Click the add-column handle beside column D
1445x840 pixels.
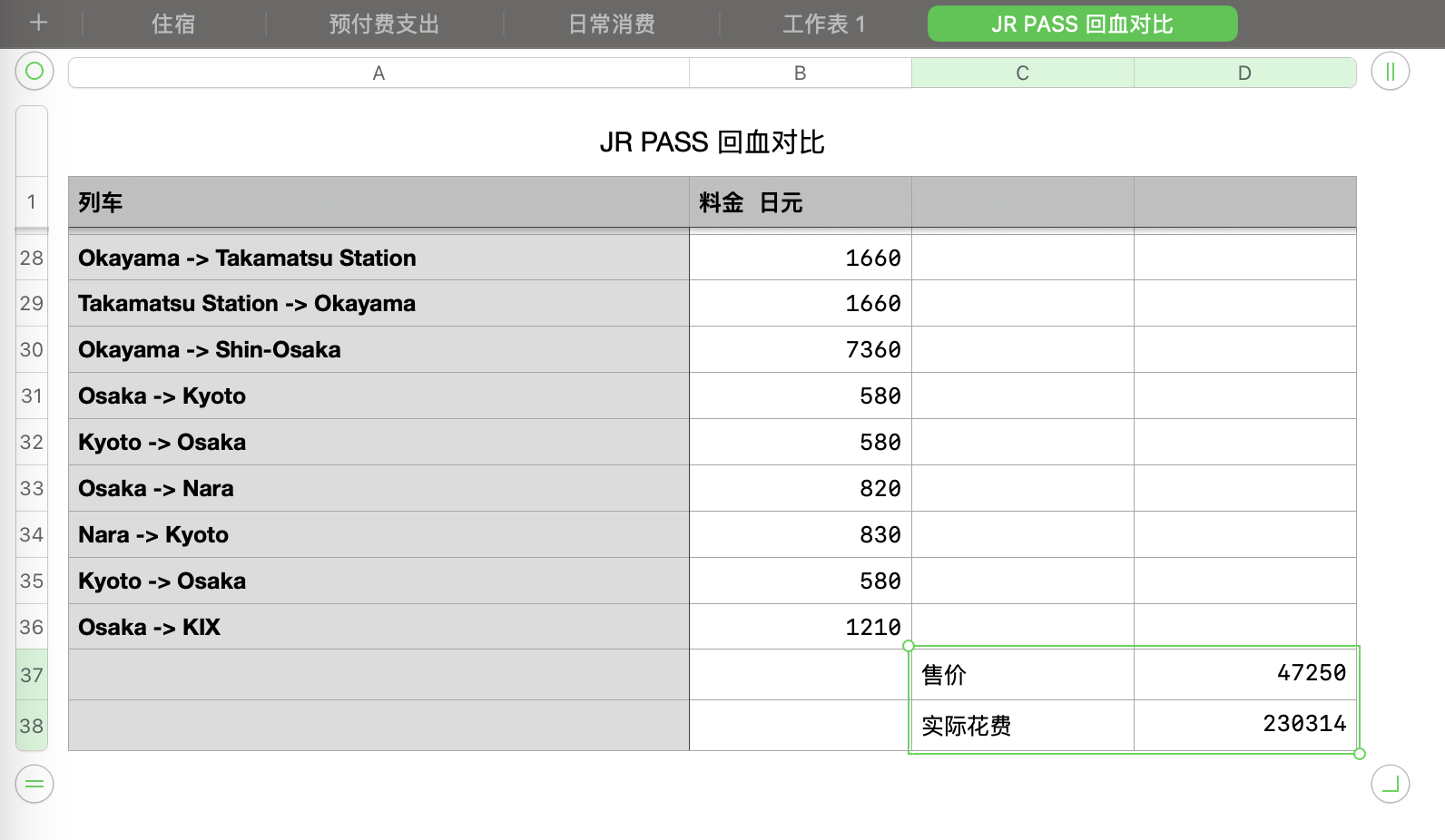click(x=1390, y=71)
